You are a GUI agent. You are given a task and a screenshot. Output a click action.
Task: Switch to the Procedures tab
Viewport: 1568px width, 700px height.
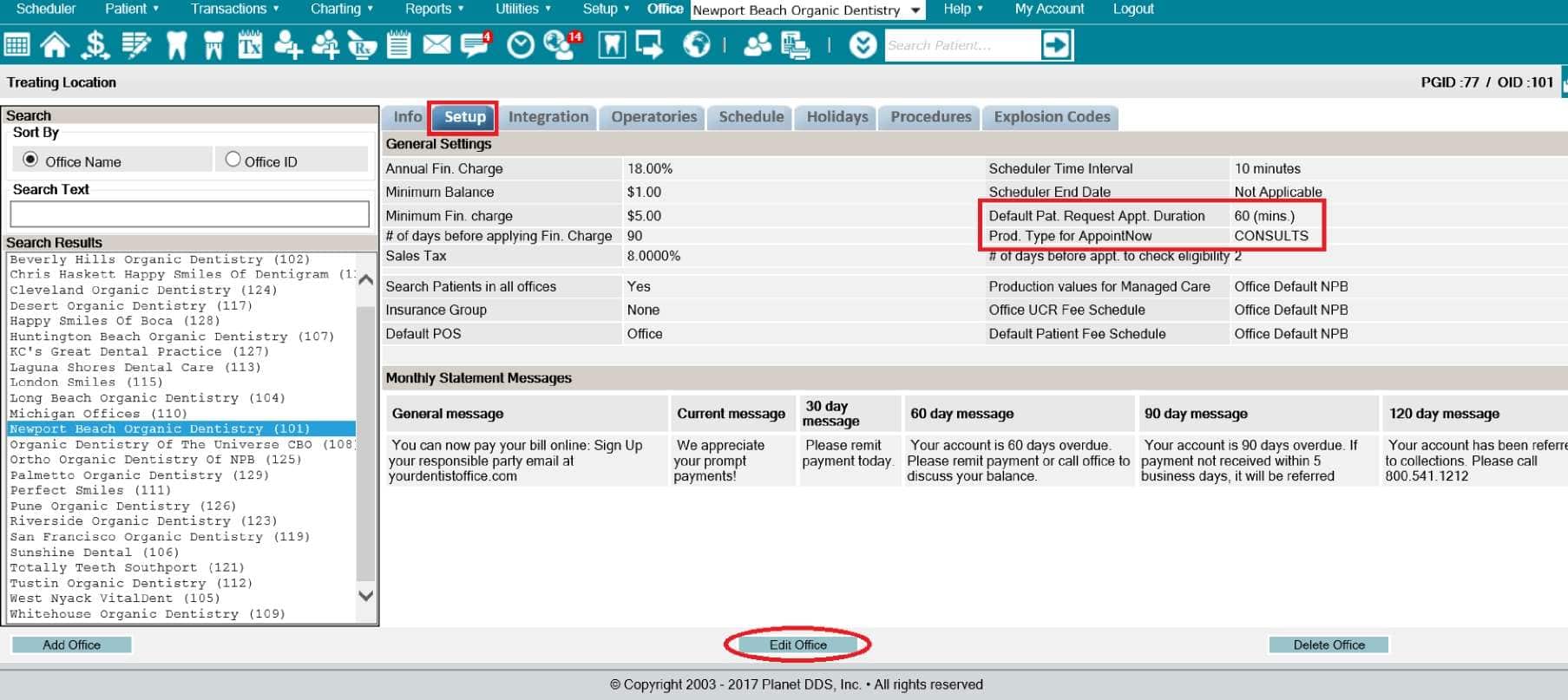pyautogui.click(x=931, y=117)
